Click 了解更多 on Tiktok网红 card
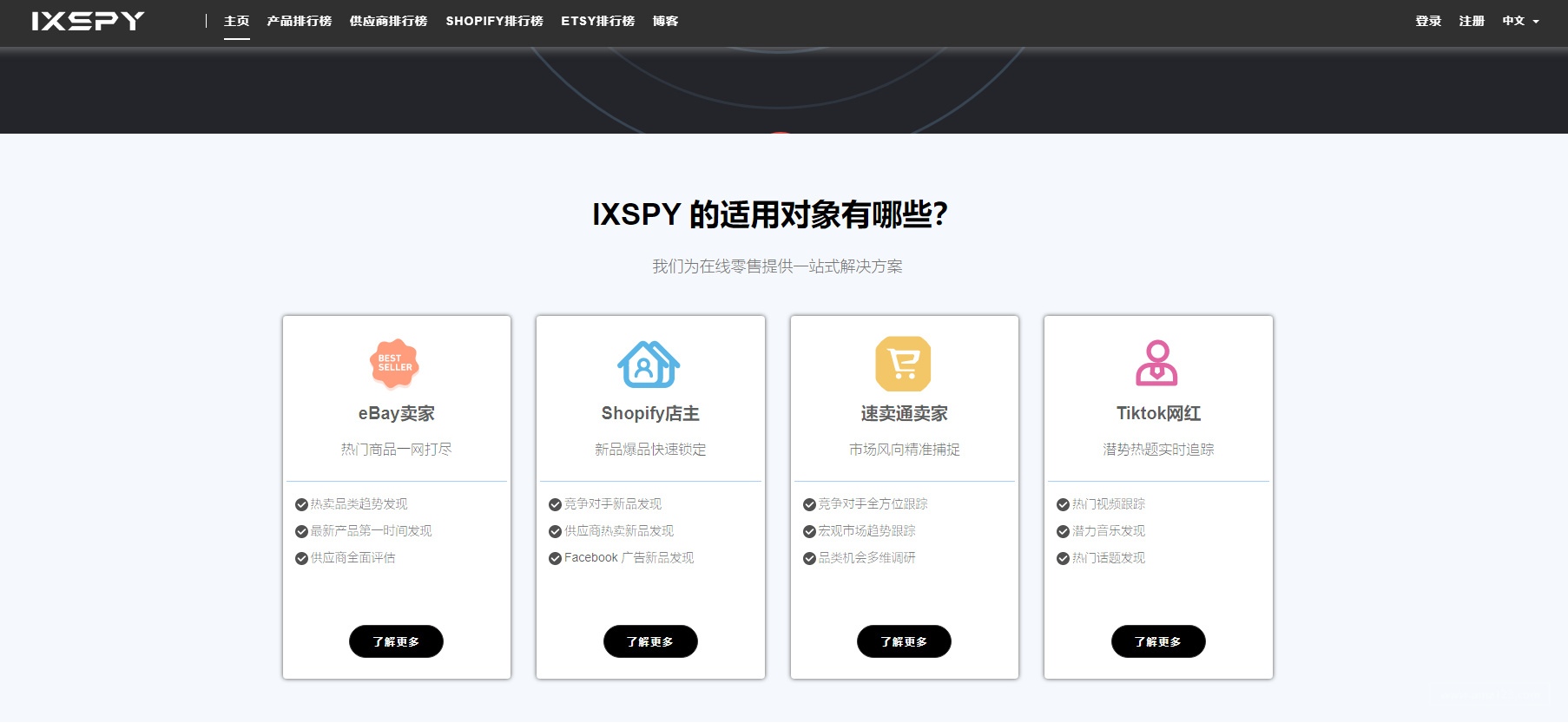The height and width of the screenshot is (723, 1568). 1158,641
